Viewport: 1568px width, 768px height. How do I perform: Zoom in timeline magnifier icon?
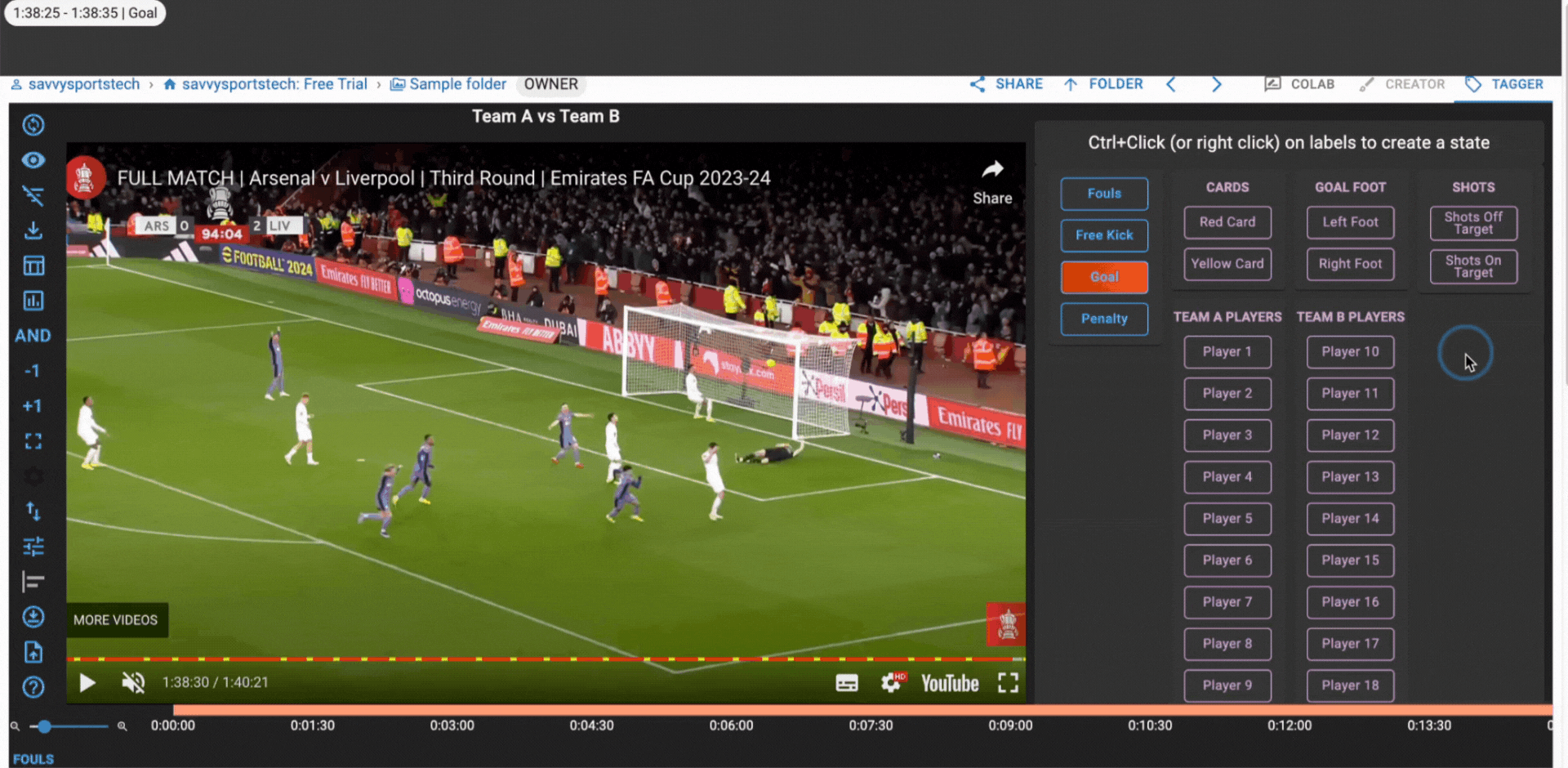pyautogui.click(x=122, y=726)
